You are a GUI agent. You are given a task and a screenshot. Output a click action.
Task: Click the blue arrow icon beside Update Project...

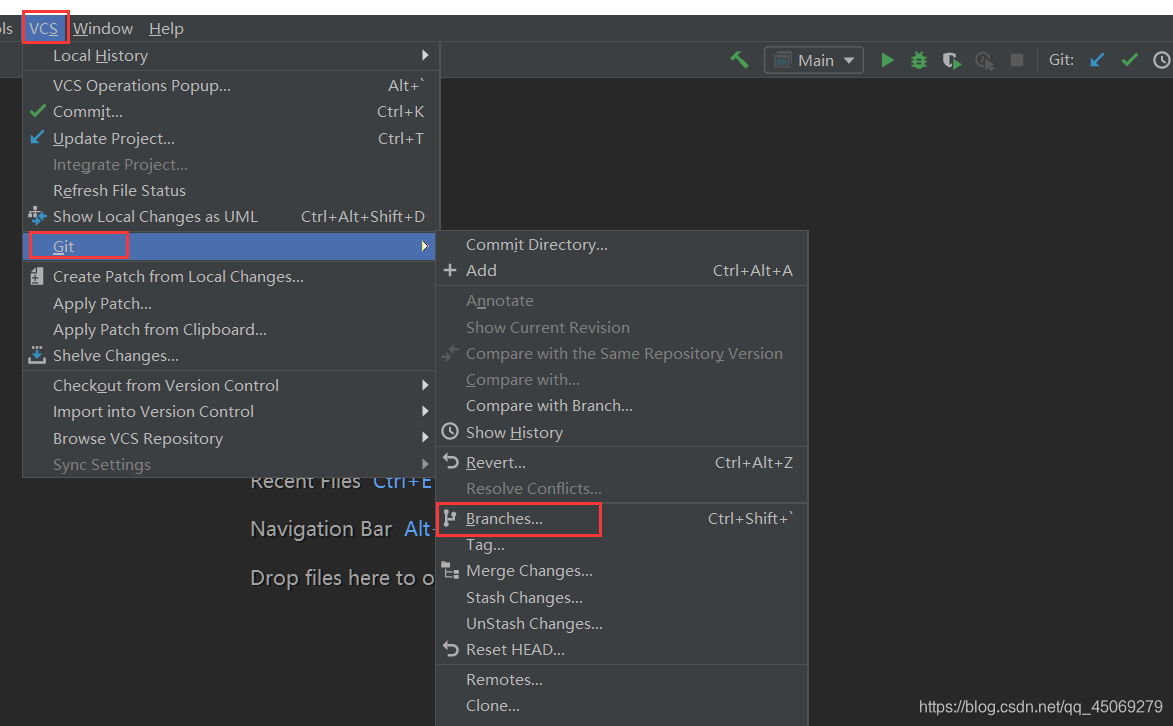(37, 138)
